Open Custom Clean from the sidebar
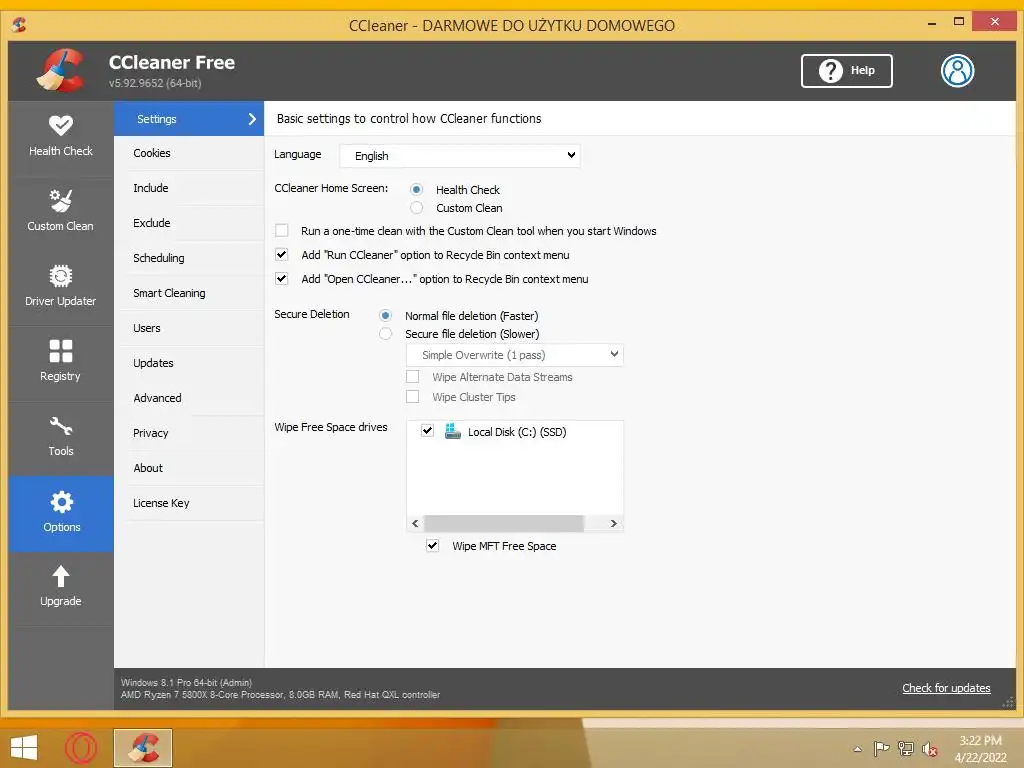 pyautogui.click(x=61, y=212)
